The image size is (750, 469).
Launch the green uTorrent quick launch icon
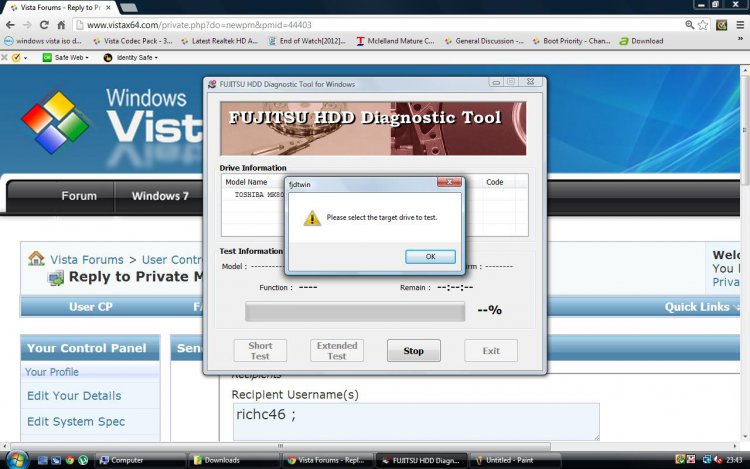83,460
